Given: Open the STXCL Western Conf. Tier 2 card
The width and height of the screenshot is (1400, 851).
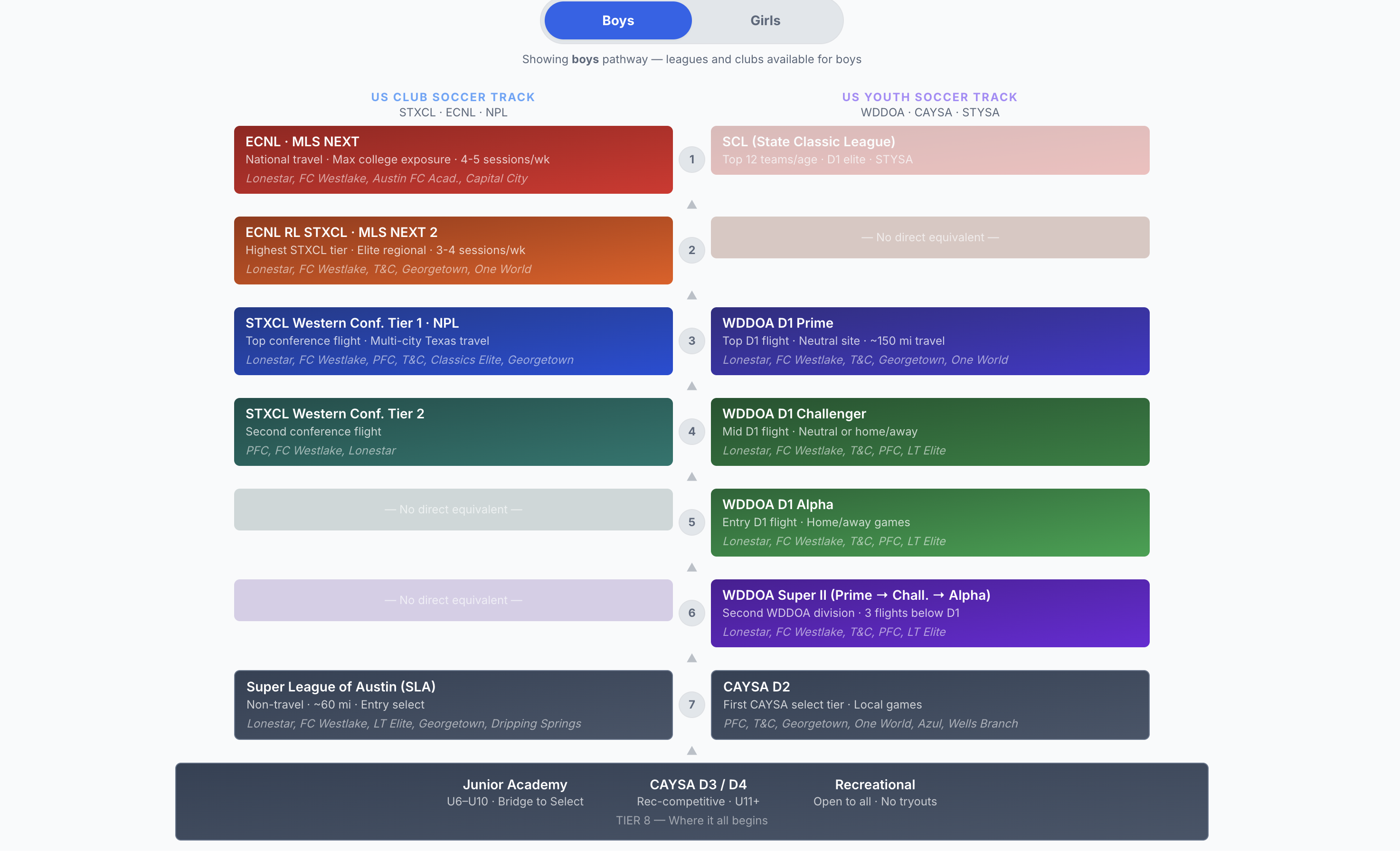Looking at the screenshot, I should pyautogui.click(x=453, y=432).
